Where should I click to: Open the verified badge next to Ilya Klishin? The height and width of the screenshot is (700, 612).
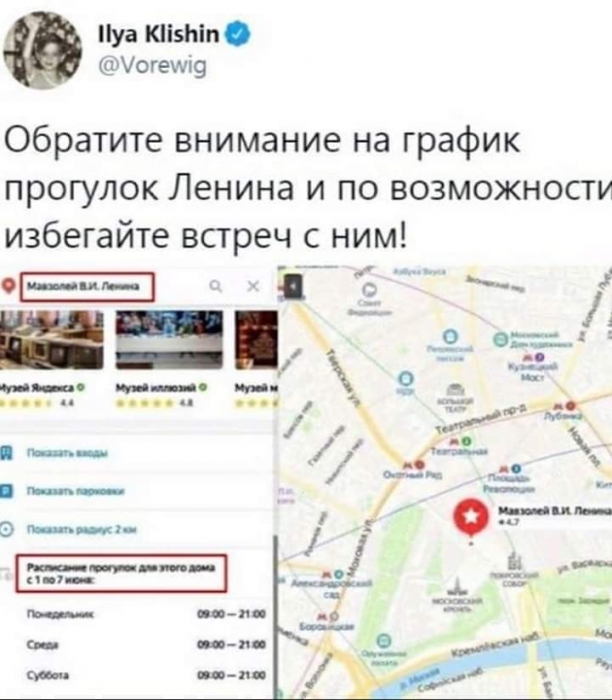240,34
